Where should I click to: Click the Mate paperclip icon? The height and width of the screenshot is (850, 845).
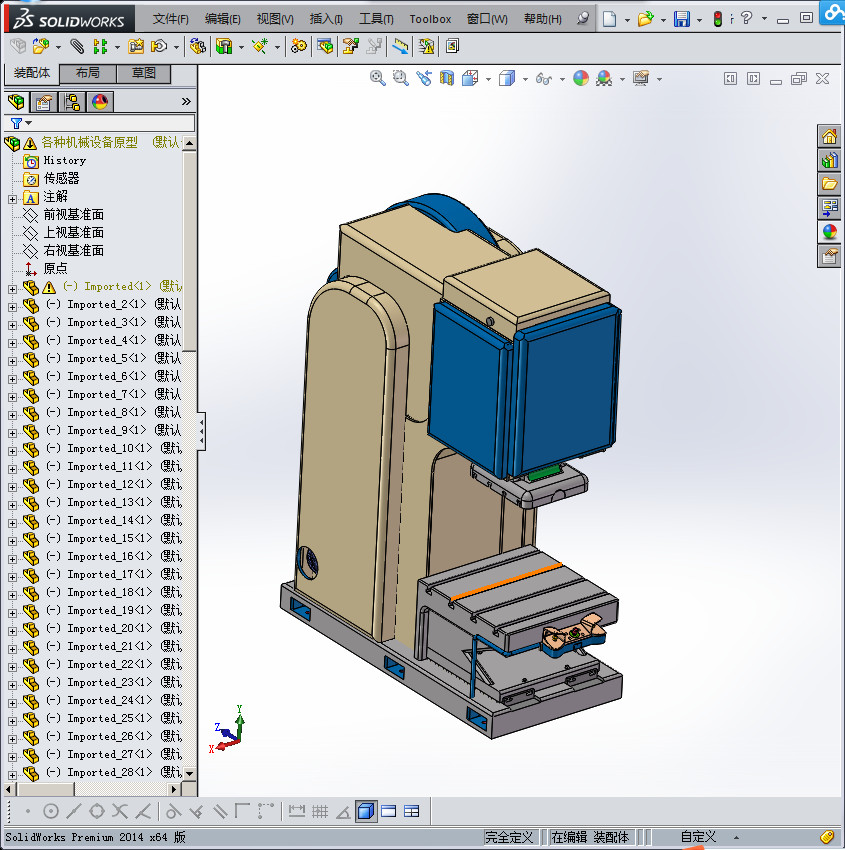point(77,47)
